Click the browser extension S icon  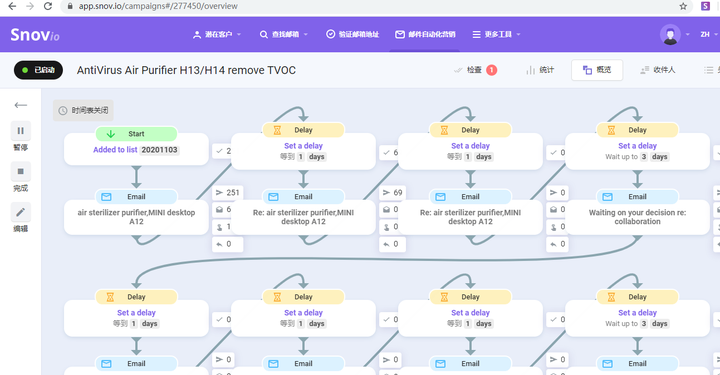(x=706, y=6)
